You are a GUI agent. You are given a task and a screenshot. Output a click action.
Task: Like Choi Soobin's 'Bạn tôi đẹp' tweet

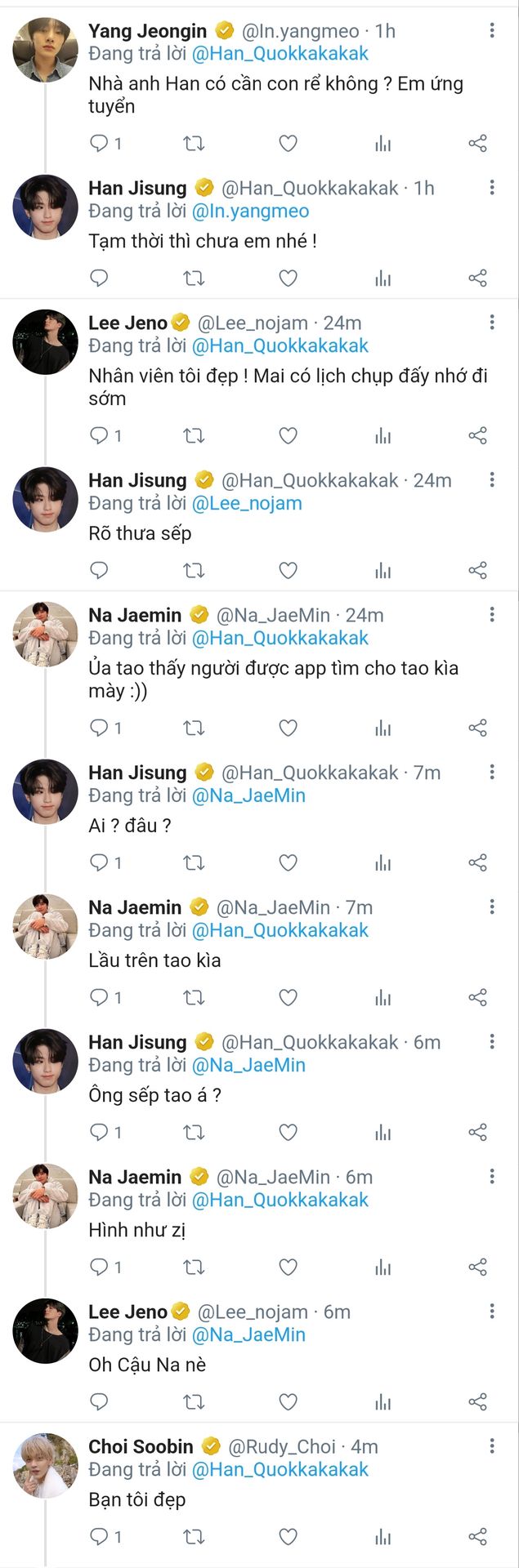pos(288,1537)
